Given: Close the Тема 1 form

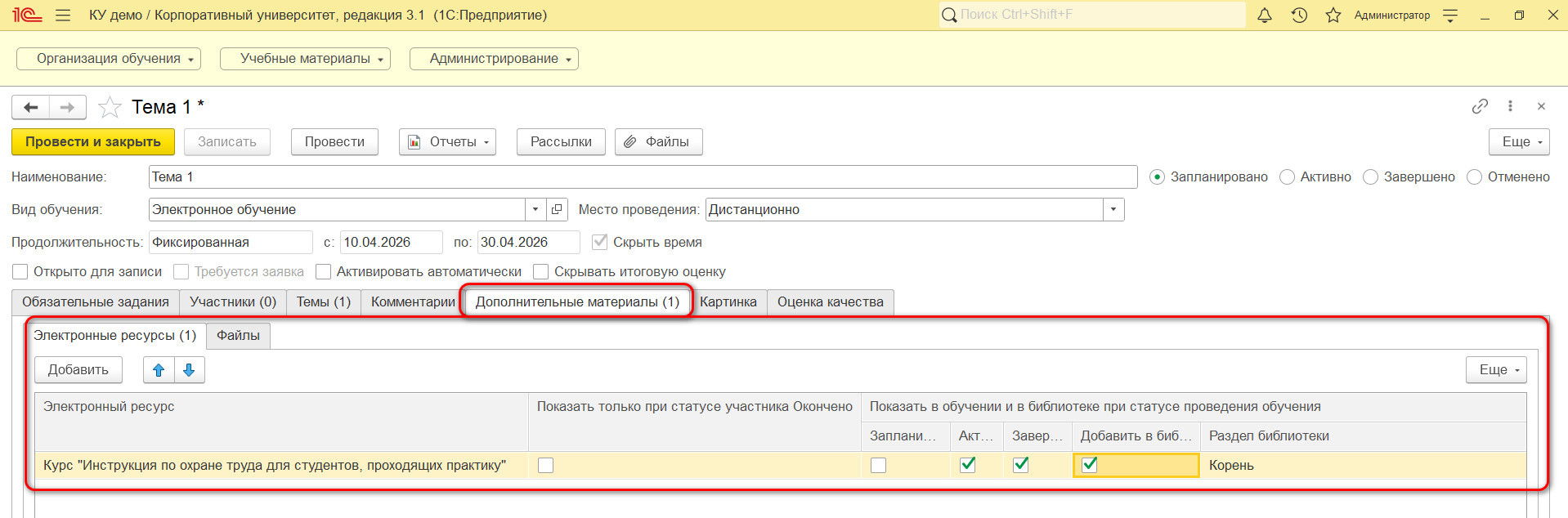Looking at the screenshot, I should pyautogui.click(x=1541, y=106).
